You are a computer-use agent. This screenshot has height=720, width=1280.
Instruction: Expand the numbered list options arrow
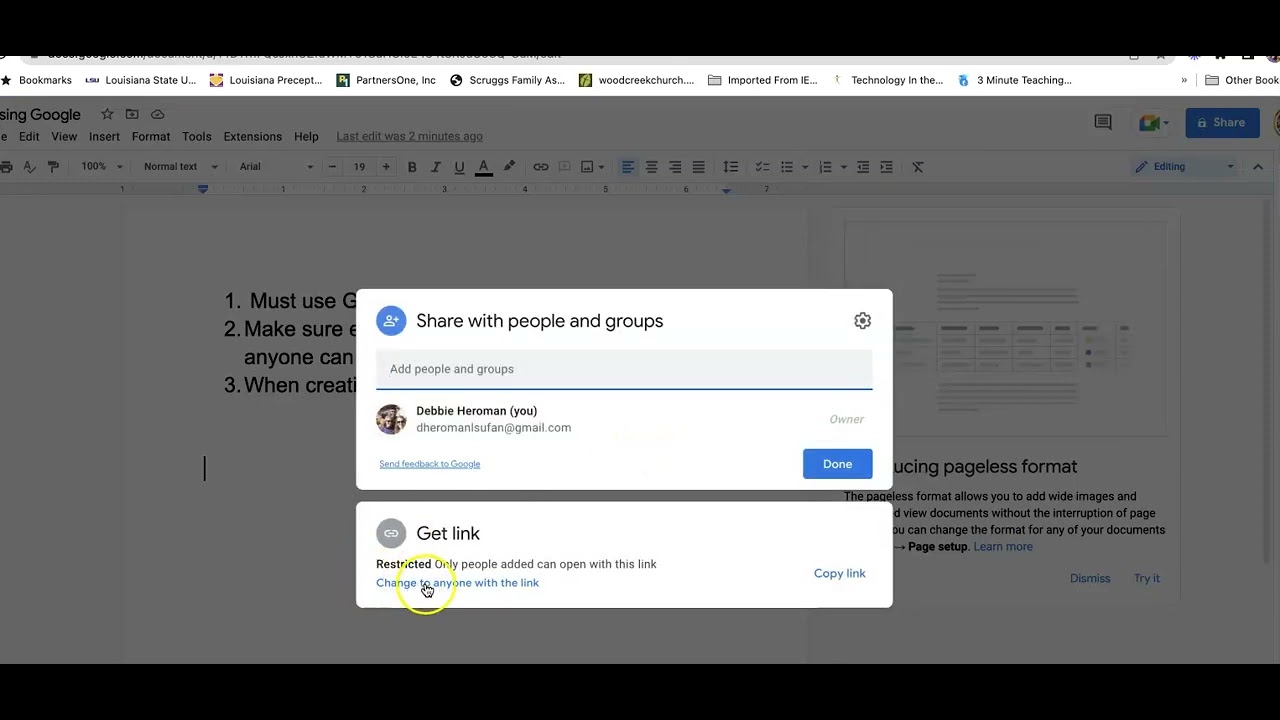(844, 167)
